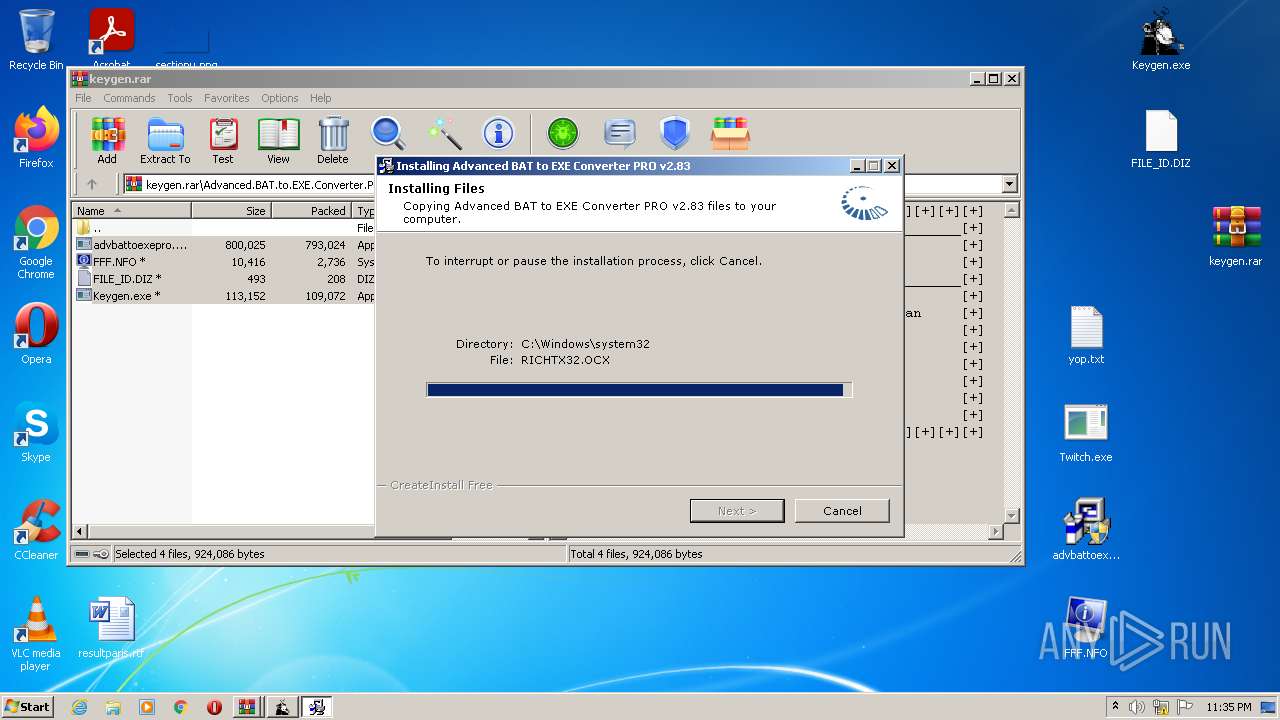
Task: Click the Cancel button in installer
Action: coord(842,511)
